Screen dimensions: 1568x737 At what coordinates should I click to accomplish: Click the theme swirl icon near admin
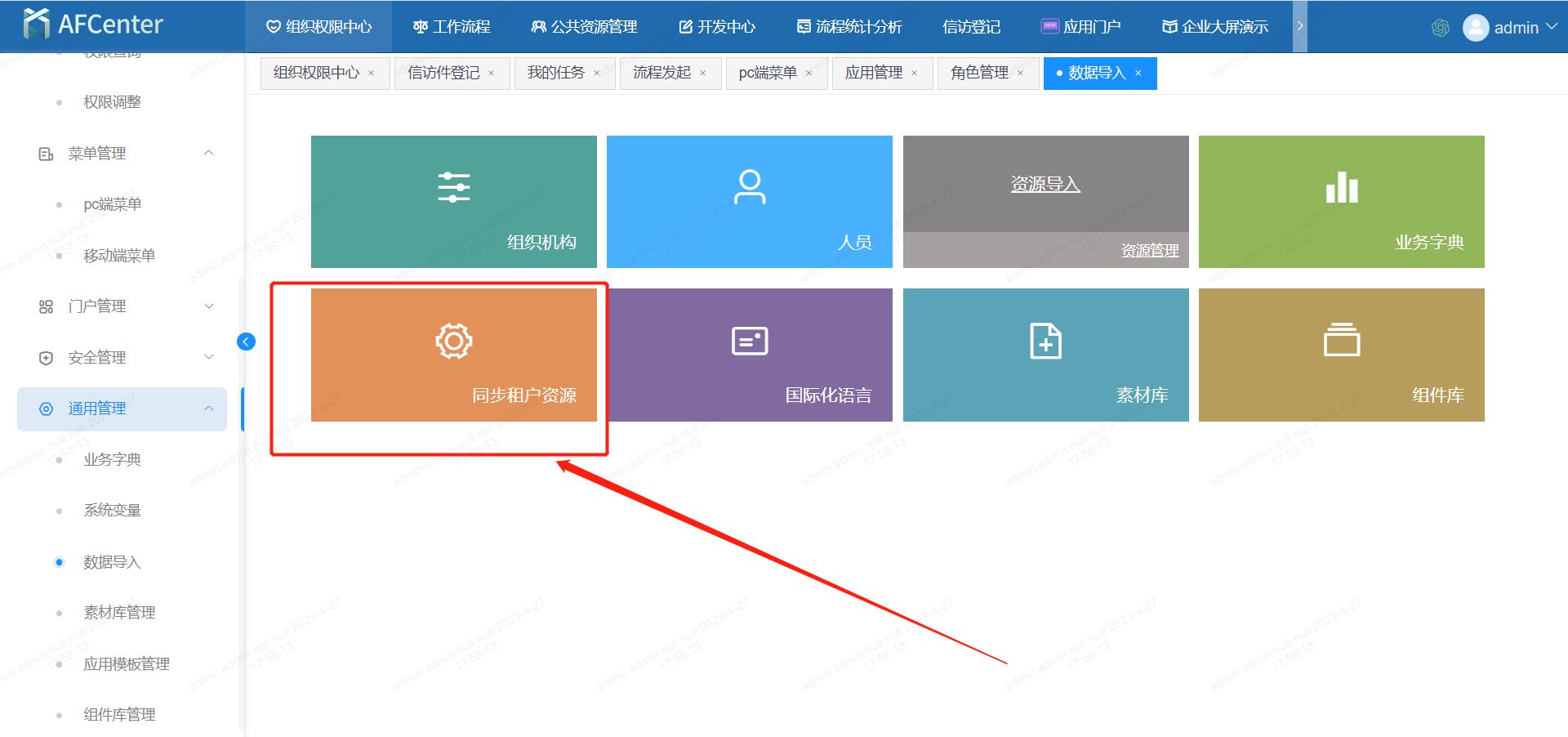(x=1441, y=28)
